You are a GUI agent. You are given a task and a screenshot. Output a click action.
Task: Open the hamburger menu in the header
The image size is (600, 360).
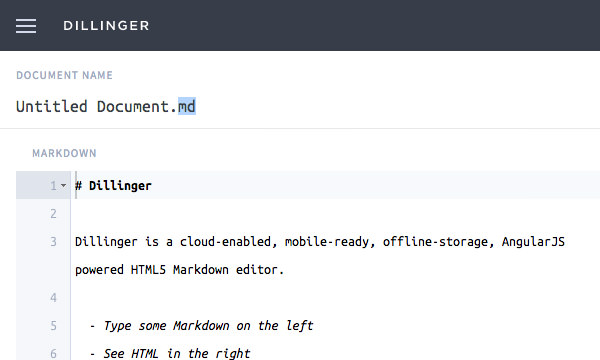26,26
